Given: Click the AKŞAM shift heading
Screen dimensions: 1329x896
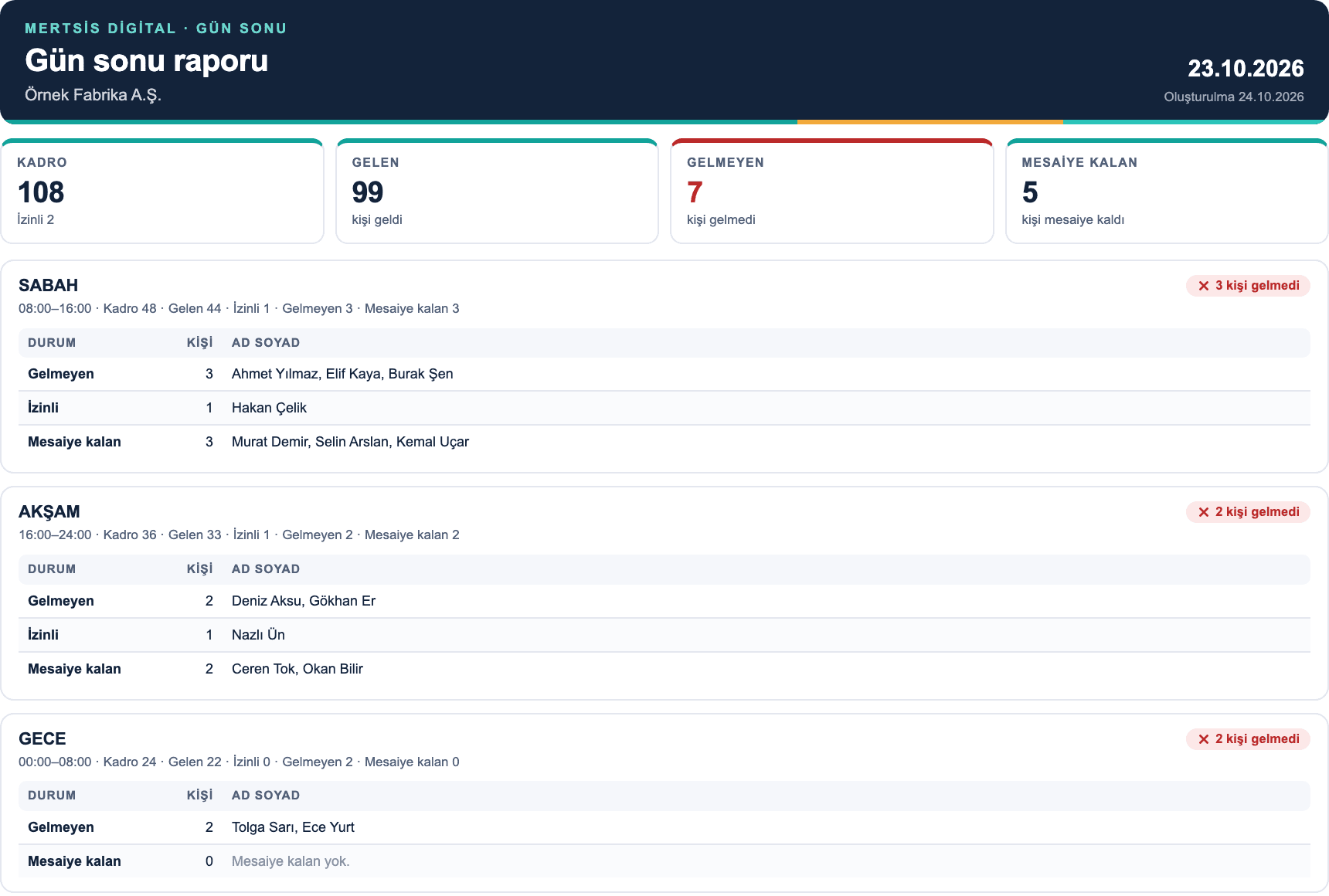Looking at the screenshot, I should click(x=49, y=511).
